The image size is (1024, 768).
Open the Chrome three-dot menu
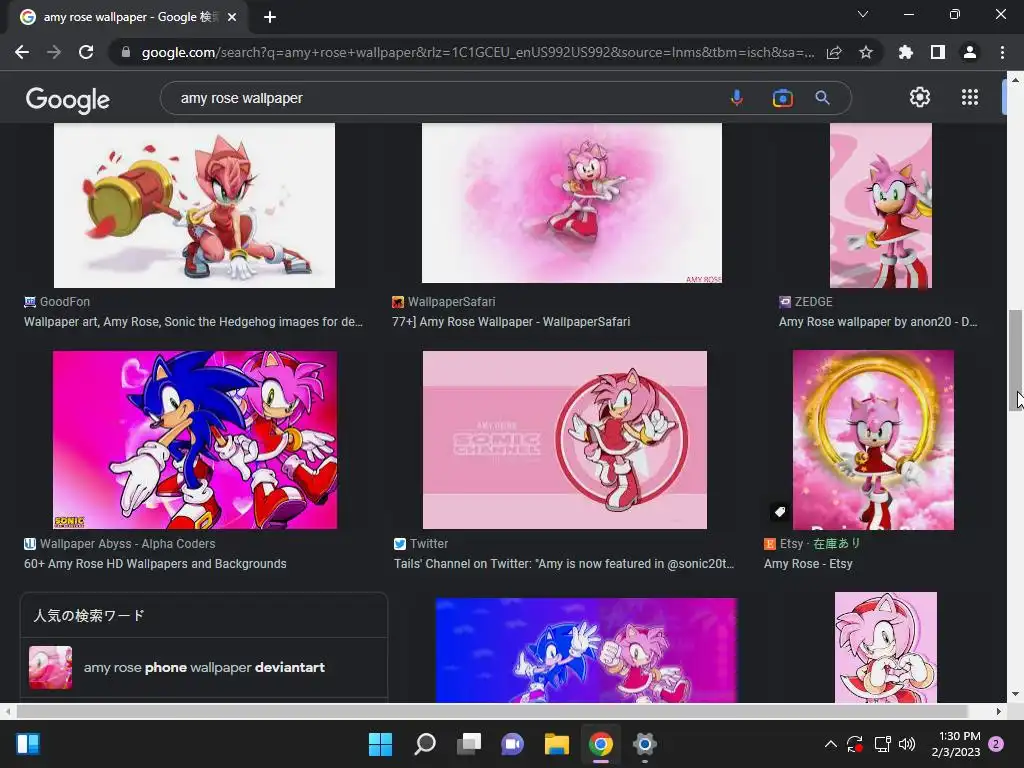(1002, 52)
